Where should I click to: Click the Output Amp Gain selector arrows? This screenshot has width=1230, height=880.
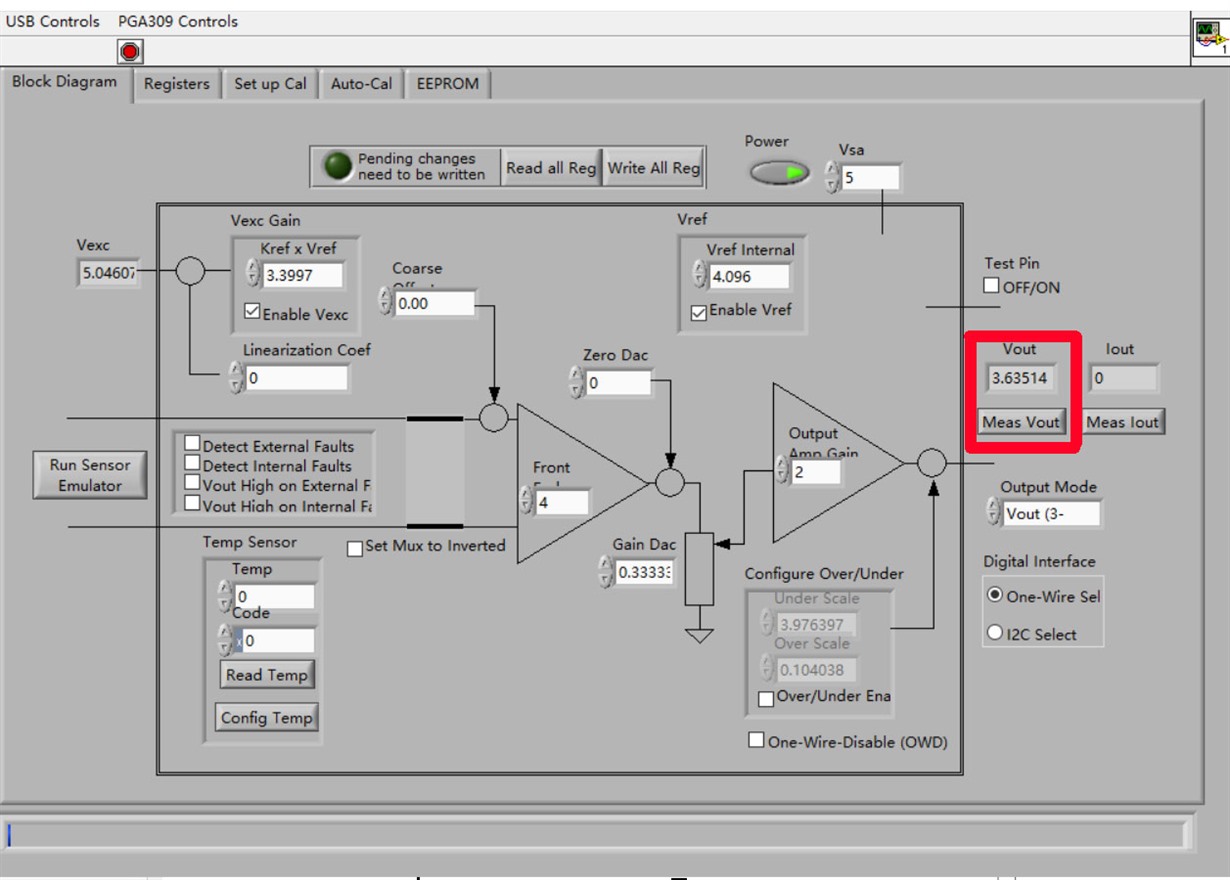783,471
